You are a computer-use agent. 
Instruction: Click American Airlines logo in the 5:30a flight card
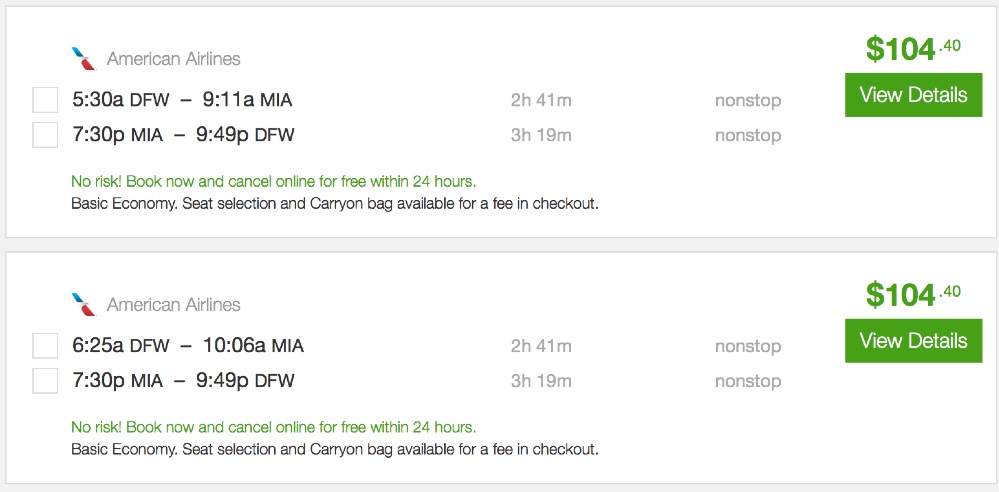(84, 58)
